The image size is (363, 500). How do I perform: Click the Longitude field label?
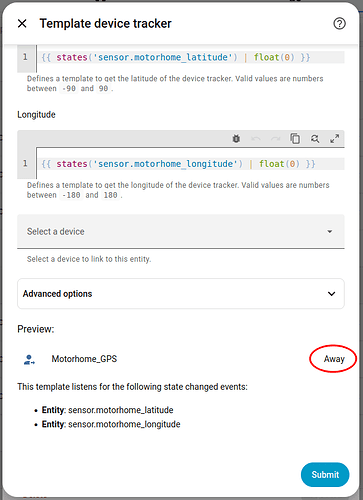pos(36,115)
